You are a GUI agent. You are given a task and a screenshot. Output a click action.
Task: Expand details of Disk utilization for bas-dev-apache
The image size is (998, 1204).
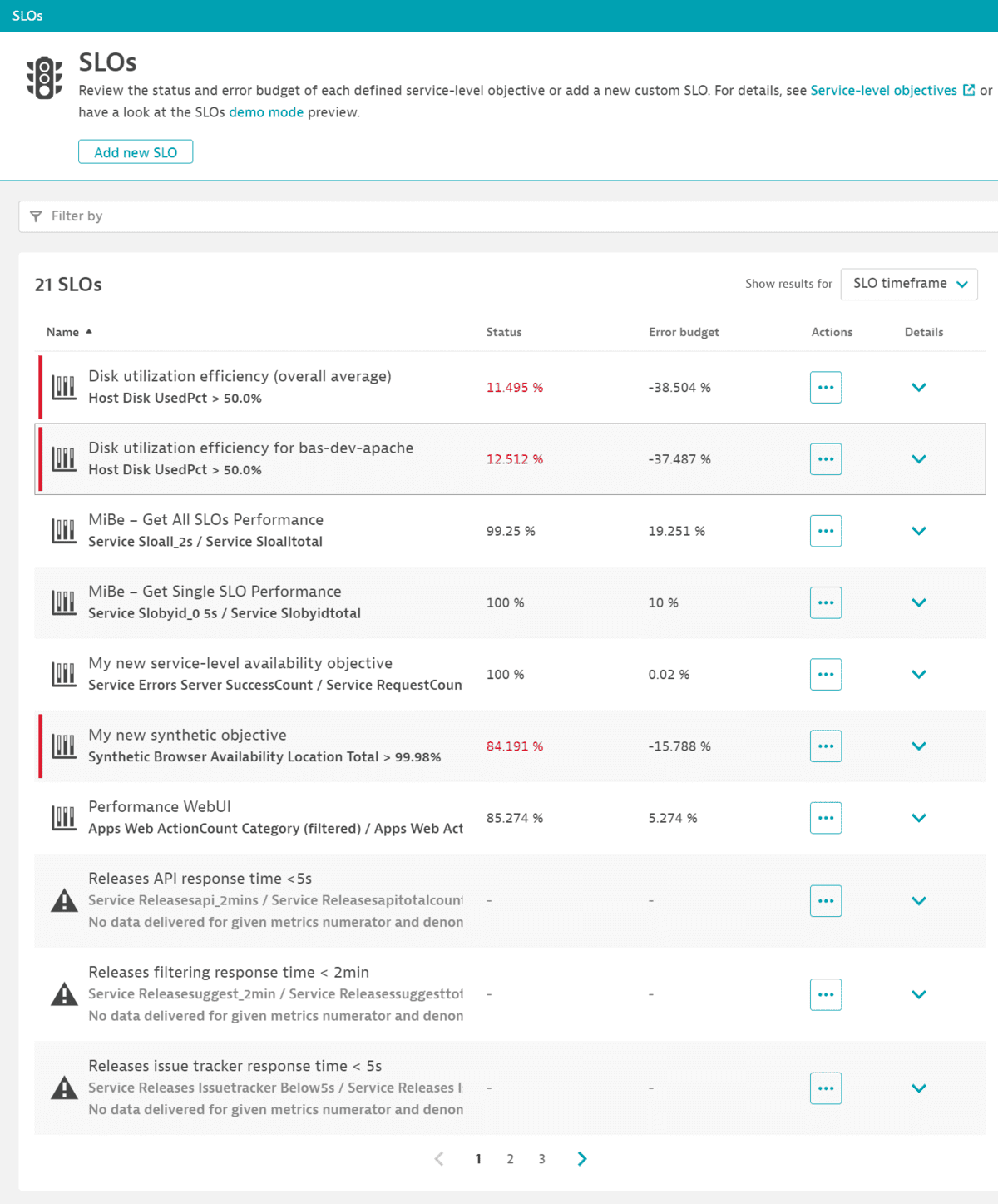coord(919,459)
